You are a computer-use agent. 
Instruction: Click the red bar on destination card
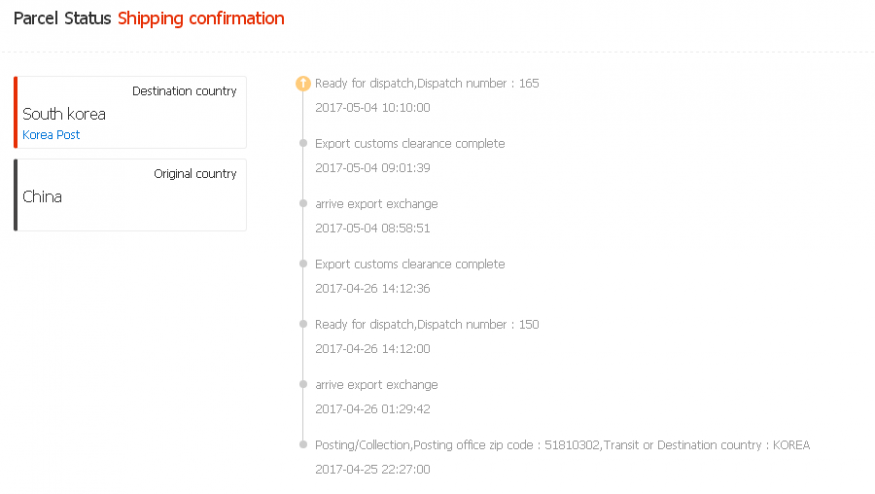point(16,112)
